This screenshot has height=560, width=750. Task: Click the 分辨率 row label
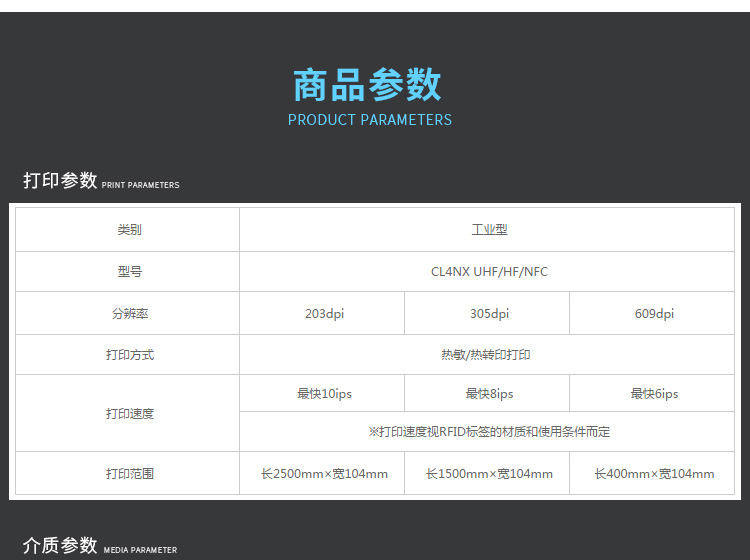click(129, 314)
